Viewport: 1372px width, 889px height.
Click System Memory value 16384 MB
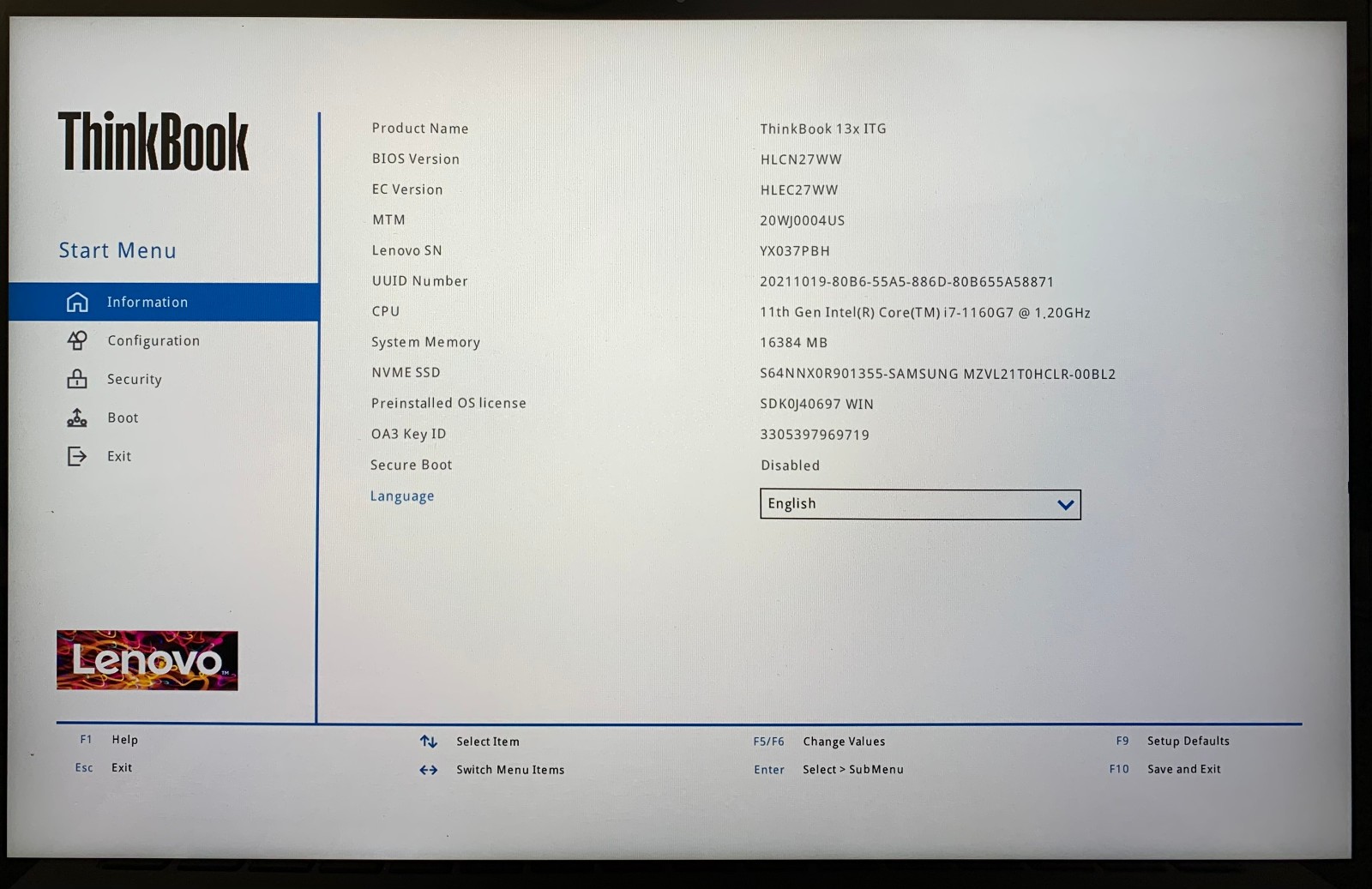tap(794, 343)
